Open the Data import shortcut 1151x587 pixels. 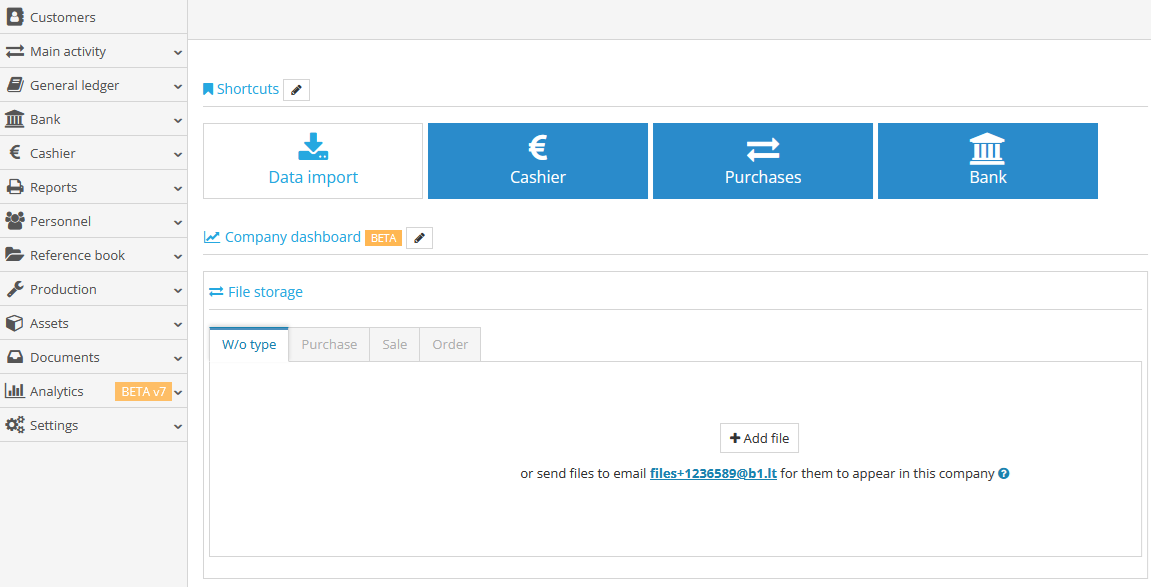(312, 160)
